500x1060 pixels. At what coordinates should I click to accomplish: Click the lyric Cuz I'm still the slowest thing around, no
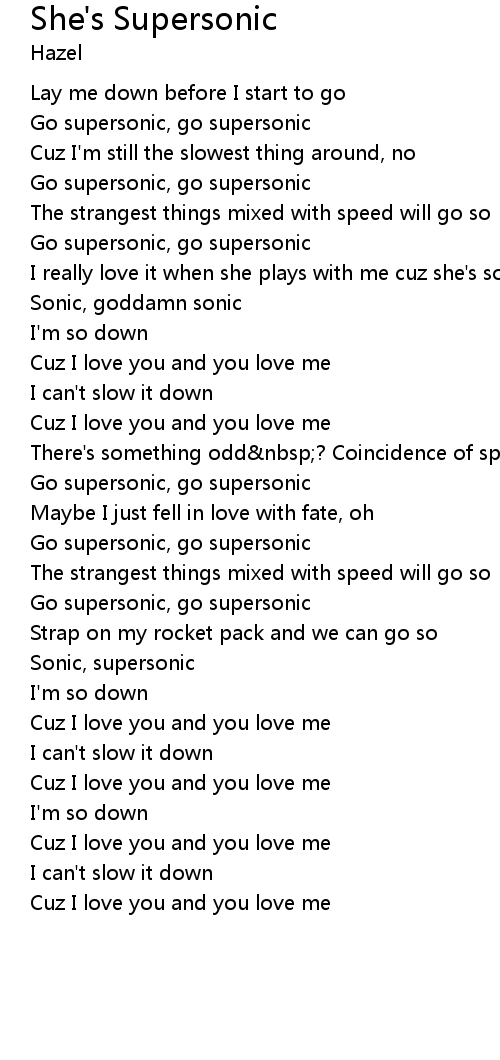click(x=223, y=153)
